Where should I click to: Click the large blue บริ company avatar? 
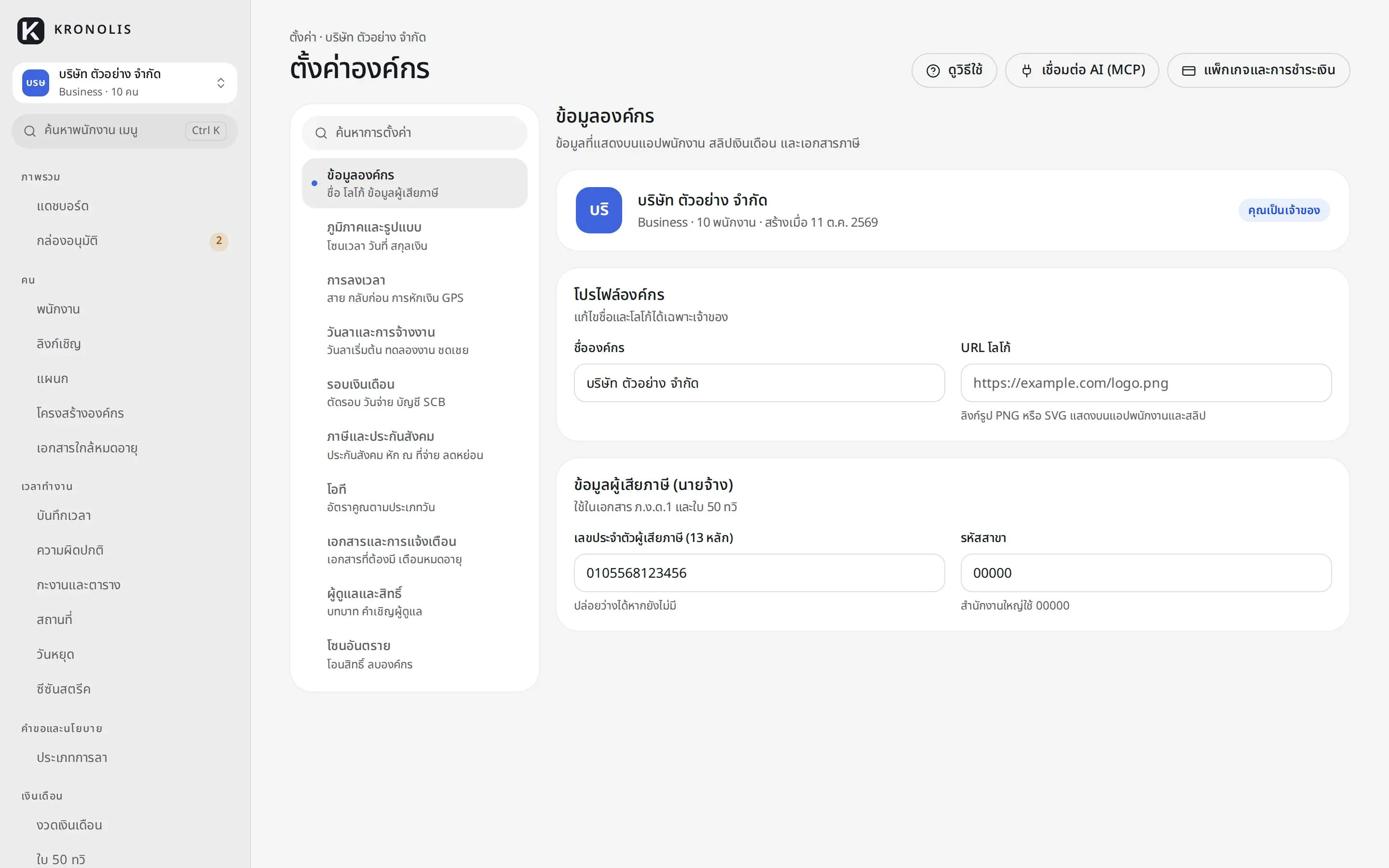[x=599, y=210]
